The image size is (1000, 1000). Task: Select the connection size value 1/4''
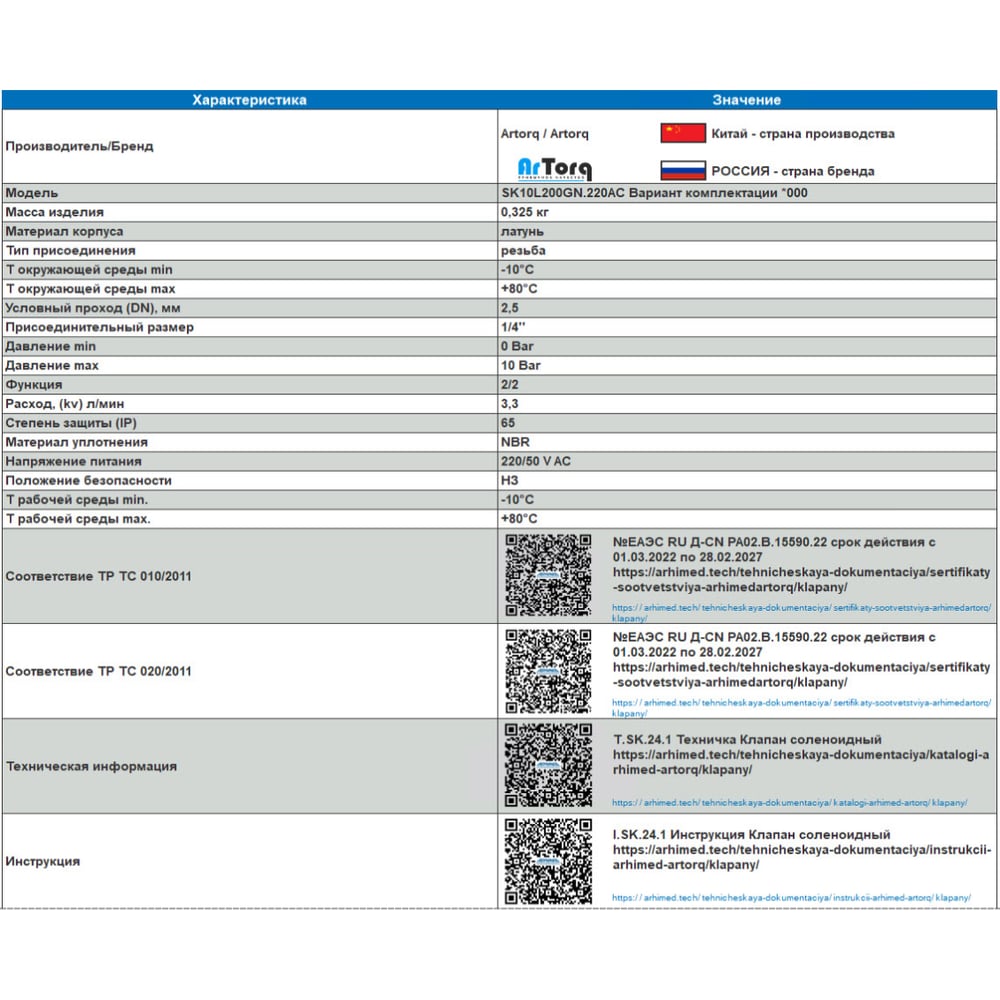tap(513, 327)
